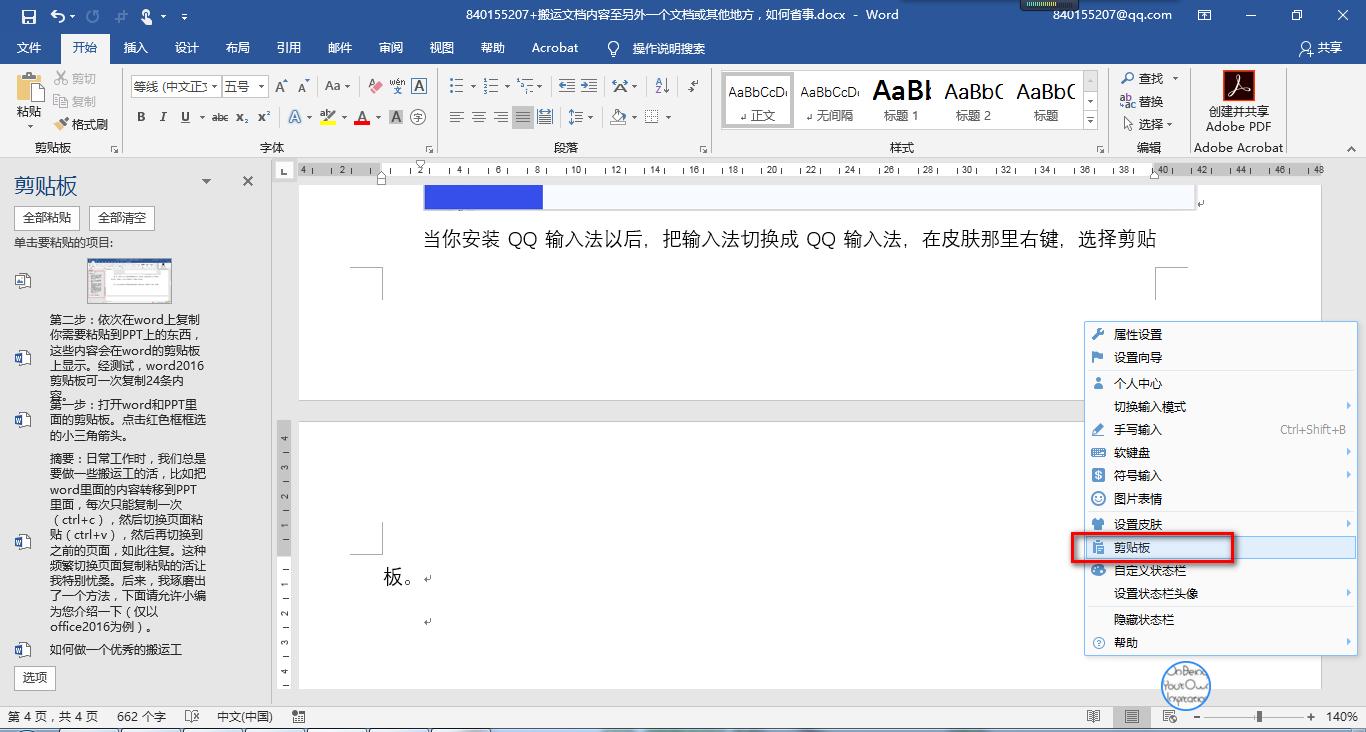Clear all clipboard items with 全部清空

click(x=121, y=217)
